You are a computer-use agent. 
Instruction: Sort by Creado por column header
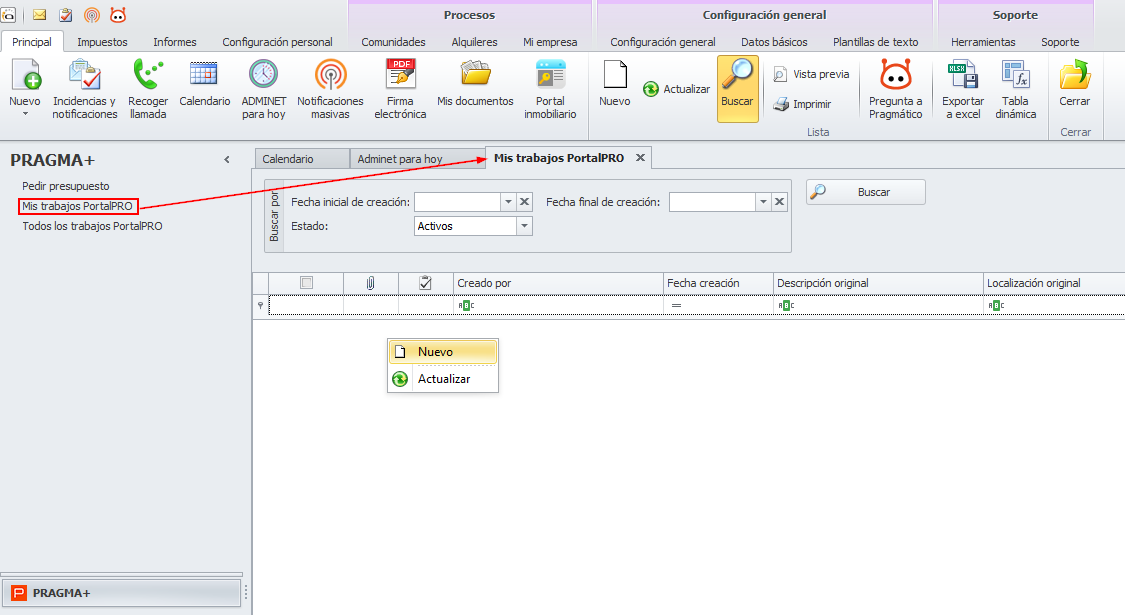tap(558, 283)
